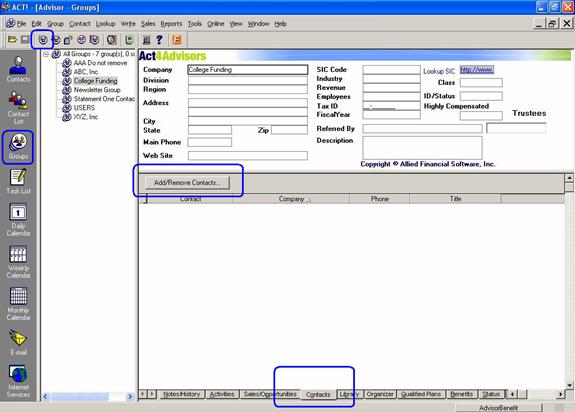575x412 pixels.
Task: Click in the Main Phone input field
Action: click(x=209, y=142)
